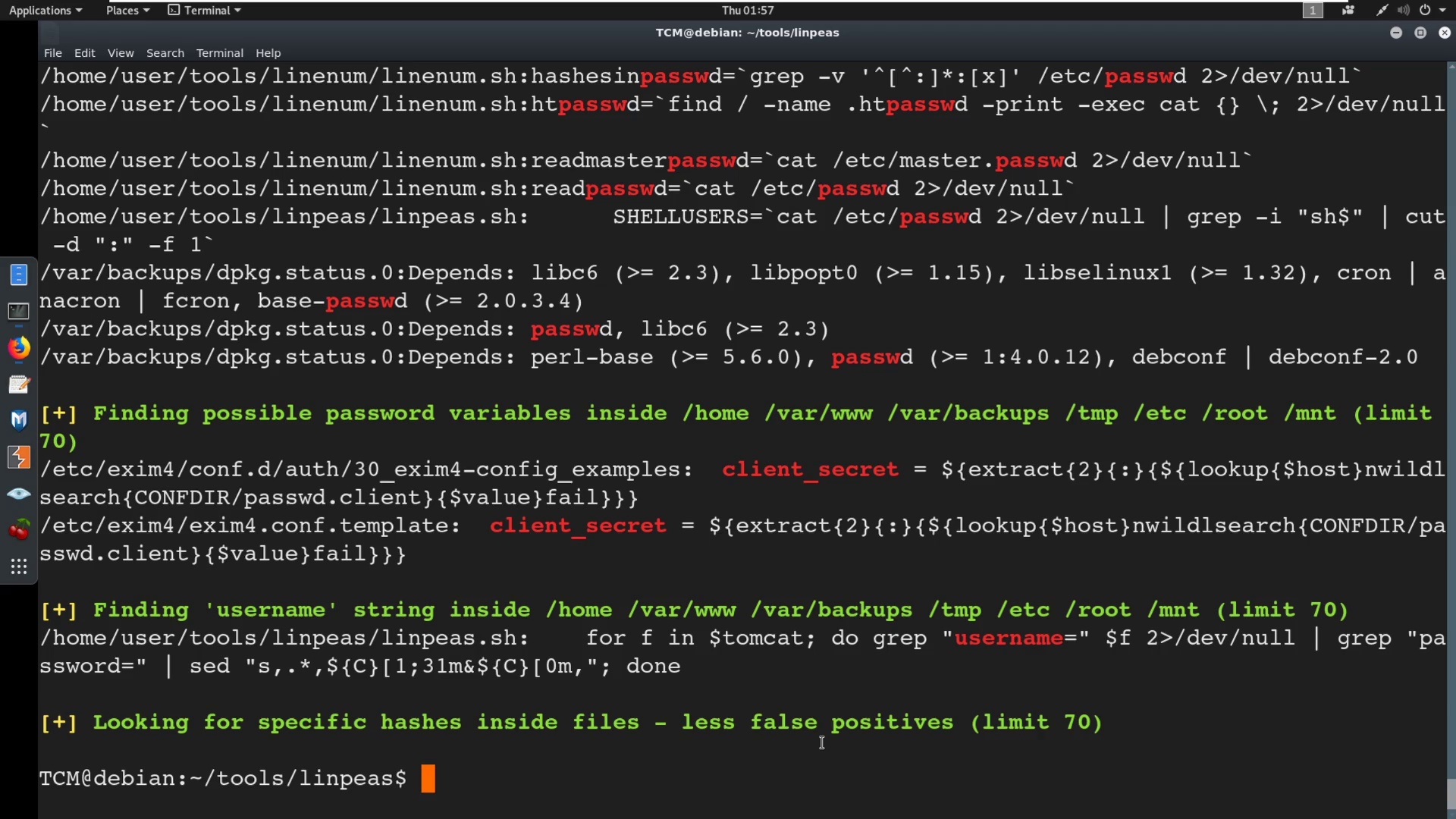
Task: Maximize the terminal window
Action: (x=1420, y=33)
